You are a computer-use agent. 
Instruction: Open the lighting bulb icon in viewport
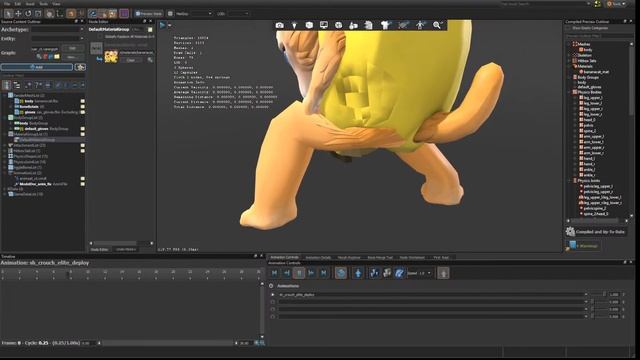click(294, 25)
